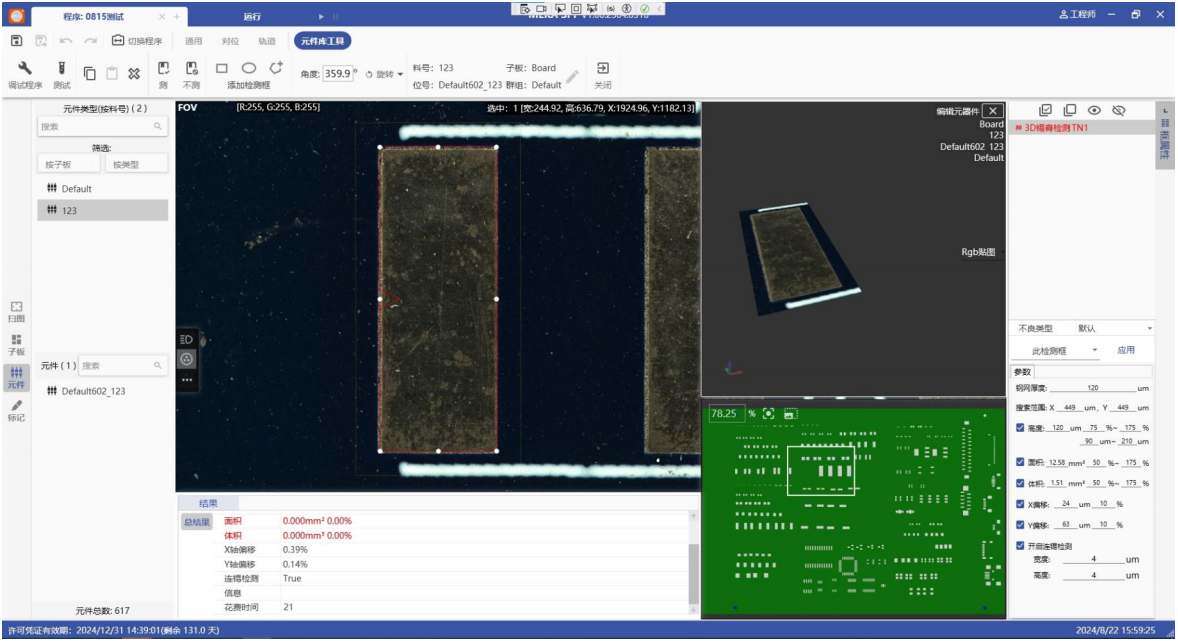
Task: Add a rectangle detection frame
Action: click(222, 68)
